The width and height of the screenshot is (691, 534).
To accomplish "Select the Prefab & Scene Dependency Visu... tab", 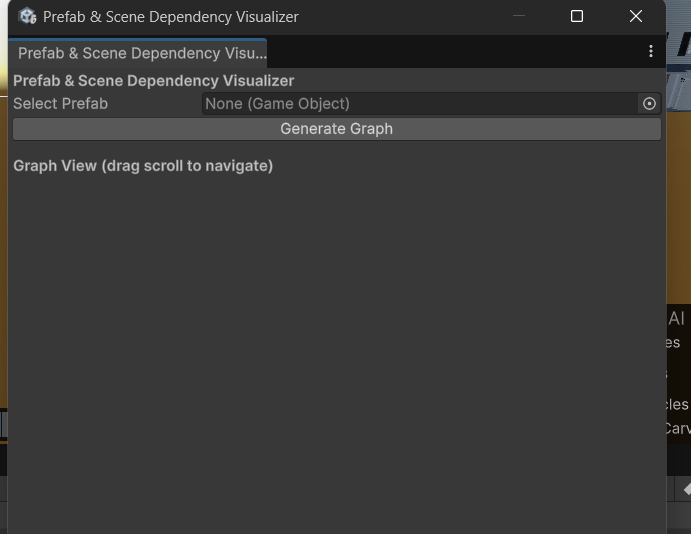I will click(x=138, y=53).
